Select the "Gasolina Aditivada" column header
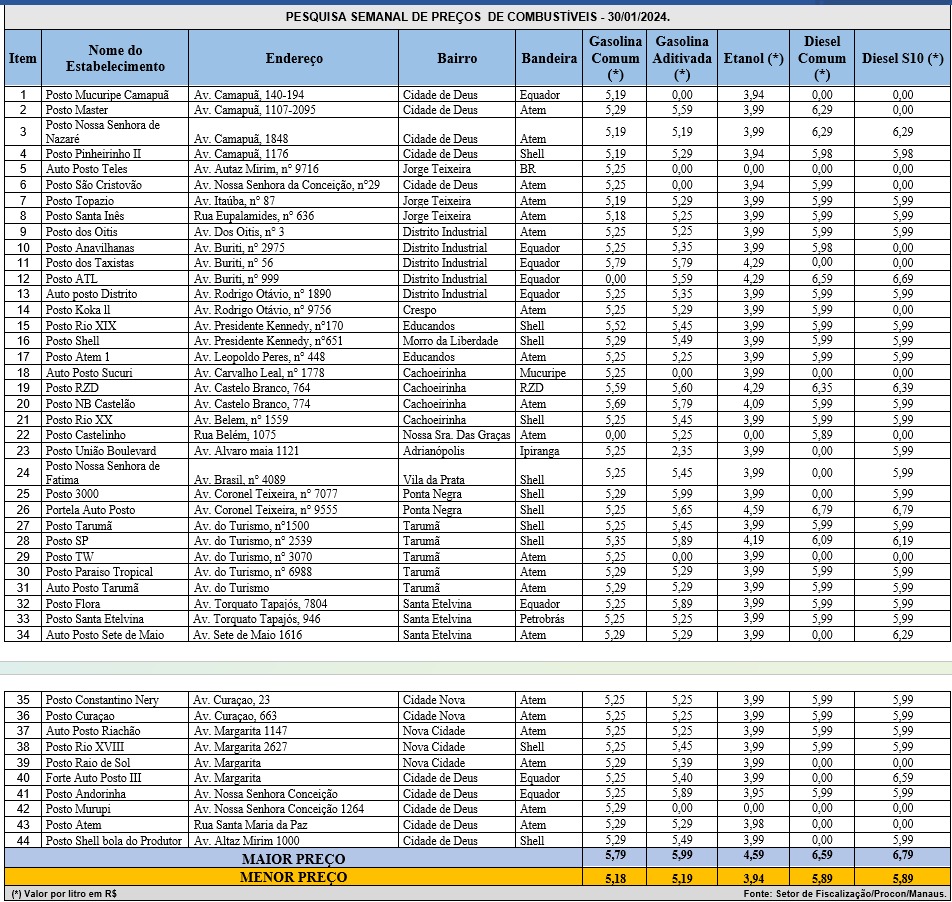 pos(682,58)
